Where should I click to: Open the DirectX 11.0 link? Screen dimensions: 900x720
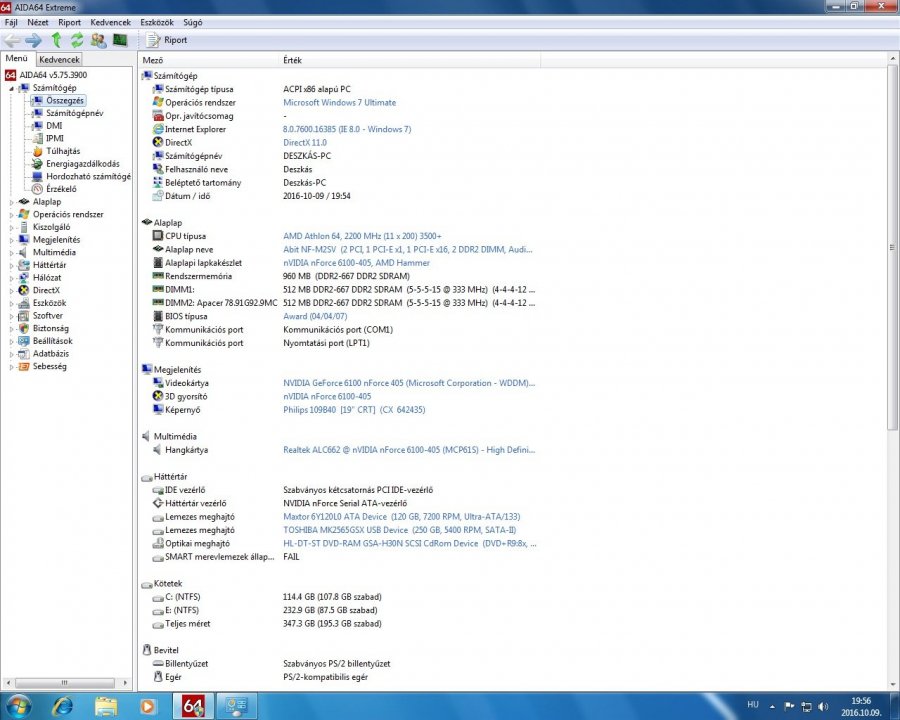pos(305,142)
